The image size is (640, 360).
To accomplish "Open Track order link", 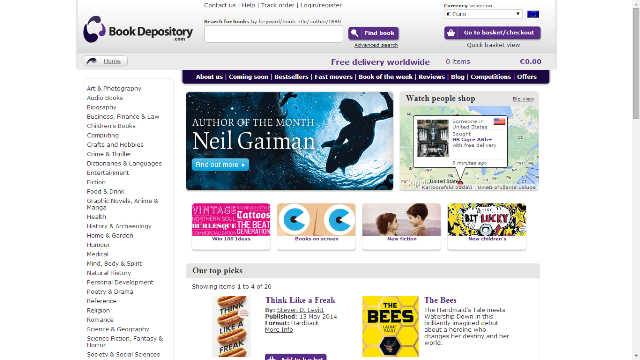I will [x=278, y=5].
